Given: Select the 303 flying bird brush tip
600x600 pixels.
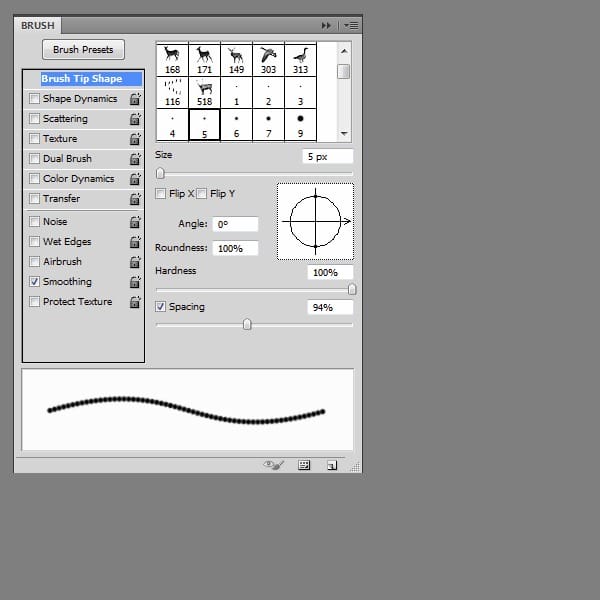Looking at the screenshot, I should 268,60.
